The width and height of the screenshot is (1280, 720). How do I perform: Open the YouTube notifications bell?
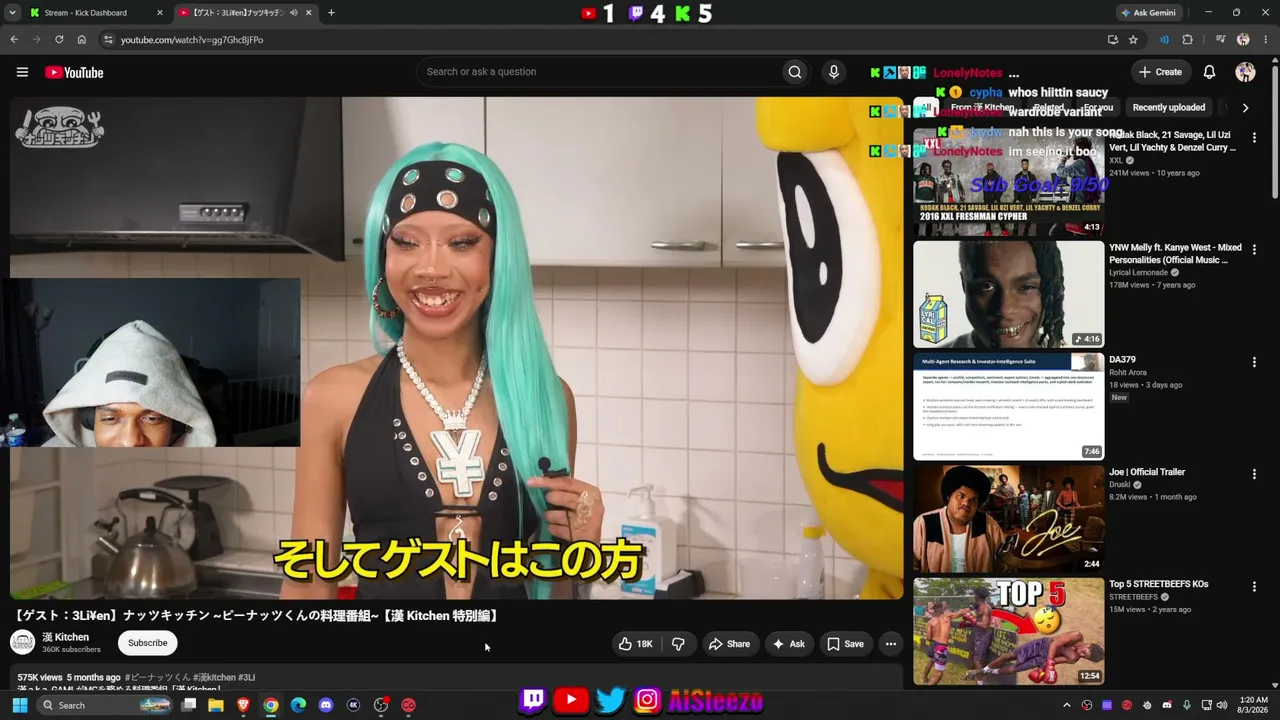point(1209,72)
